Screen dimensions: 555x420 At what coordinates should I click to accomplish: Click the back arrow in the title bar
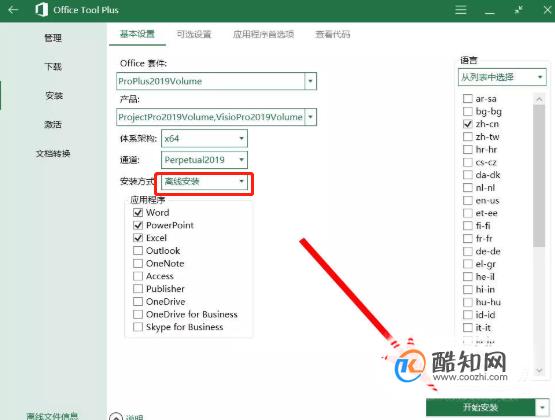(13, 10)
